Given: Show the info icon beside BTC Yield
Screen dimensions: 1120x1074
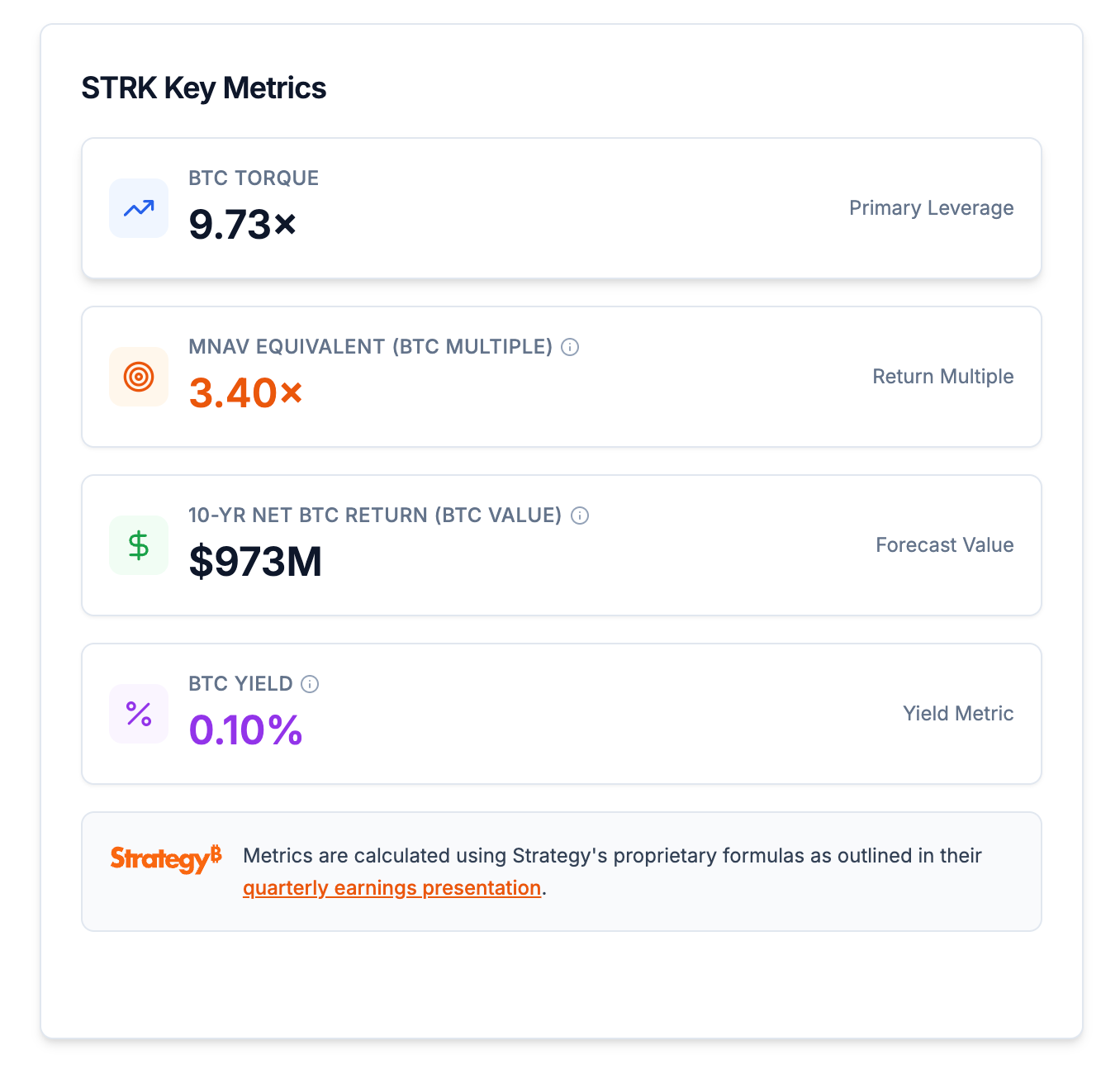Looking at the screenshot, I should 310,684.
